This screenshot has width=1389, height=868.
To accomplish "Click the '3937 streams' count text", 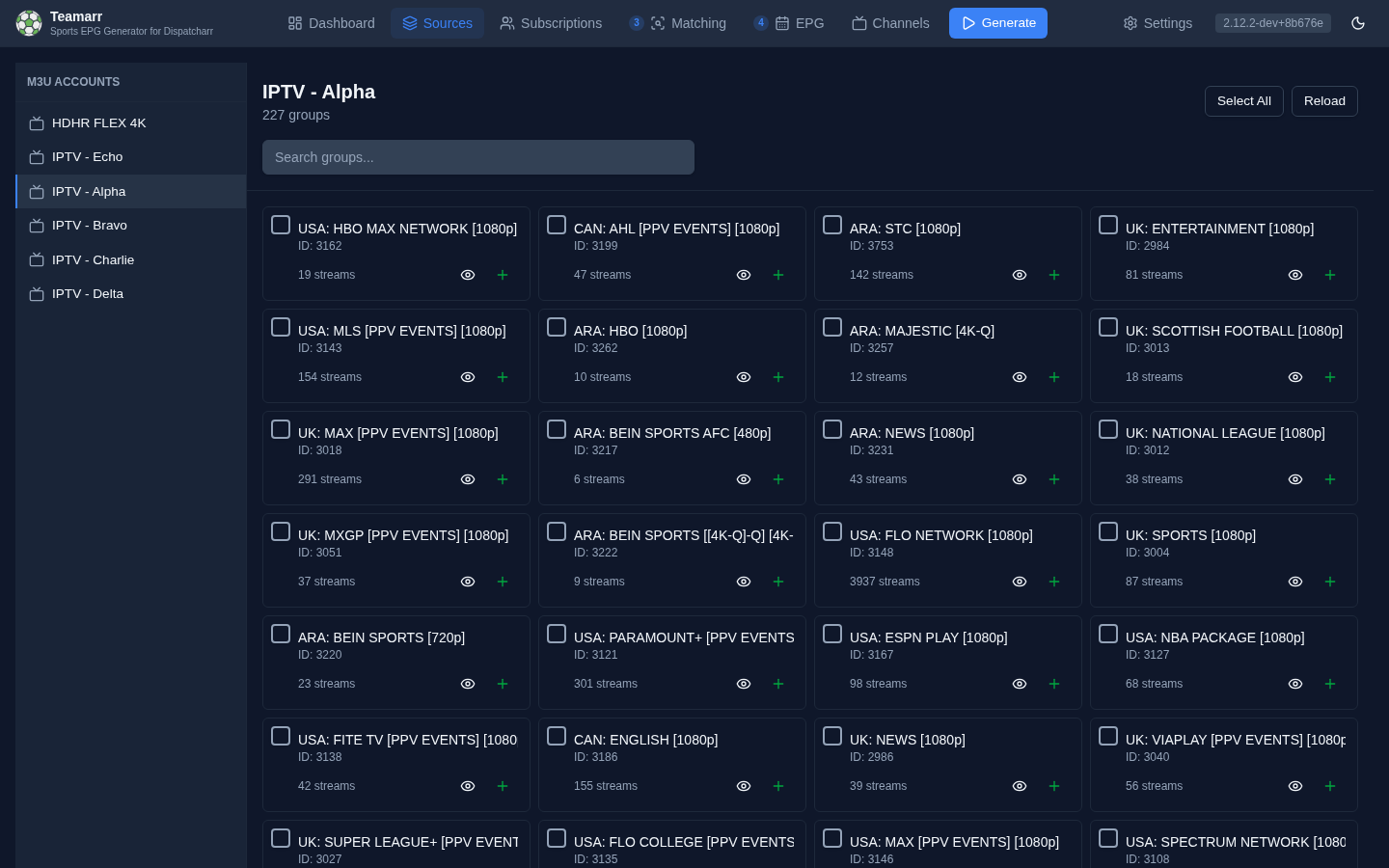I will pos(885,582).
